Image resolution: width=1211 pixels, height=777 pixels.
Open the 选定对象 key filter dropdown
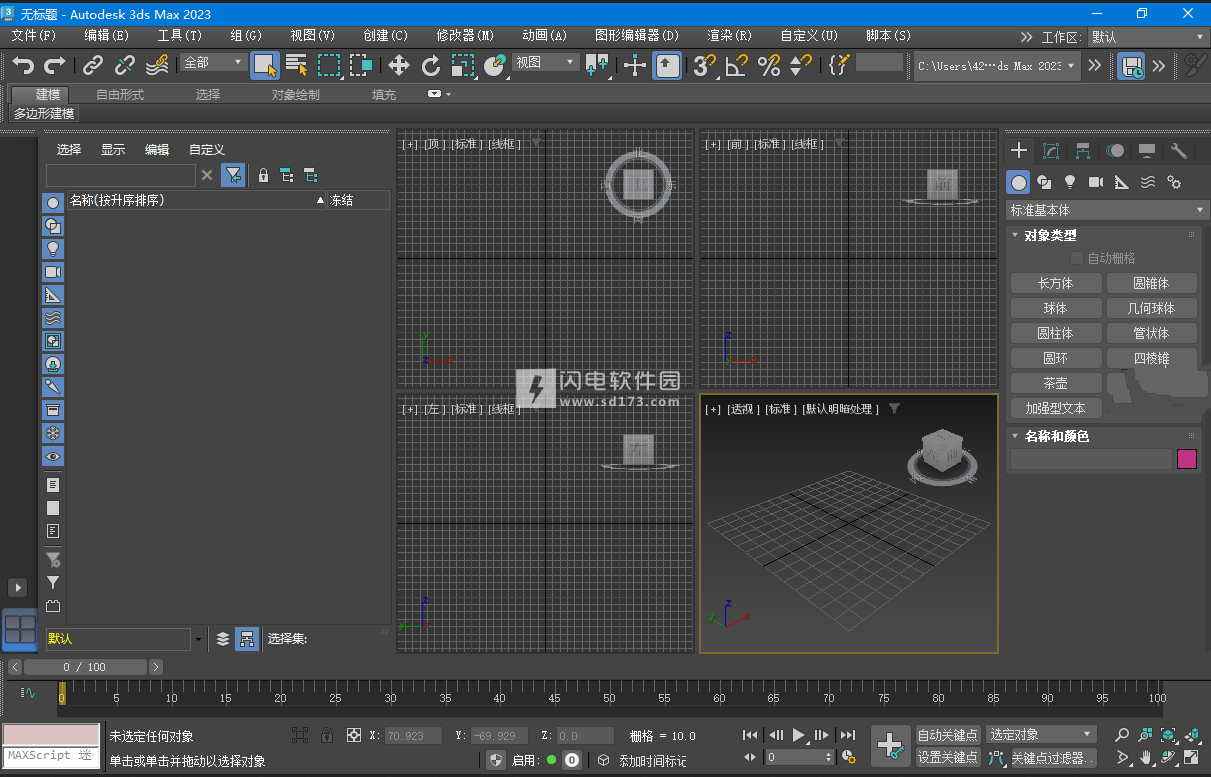click(x=1041, y=735)
